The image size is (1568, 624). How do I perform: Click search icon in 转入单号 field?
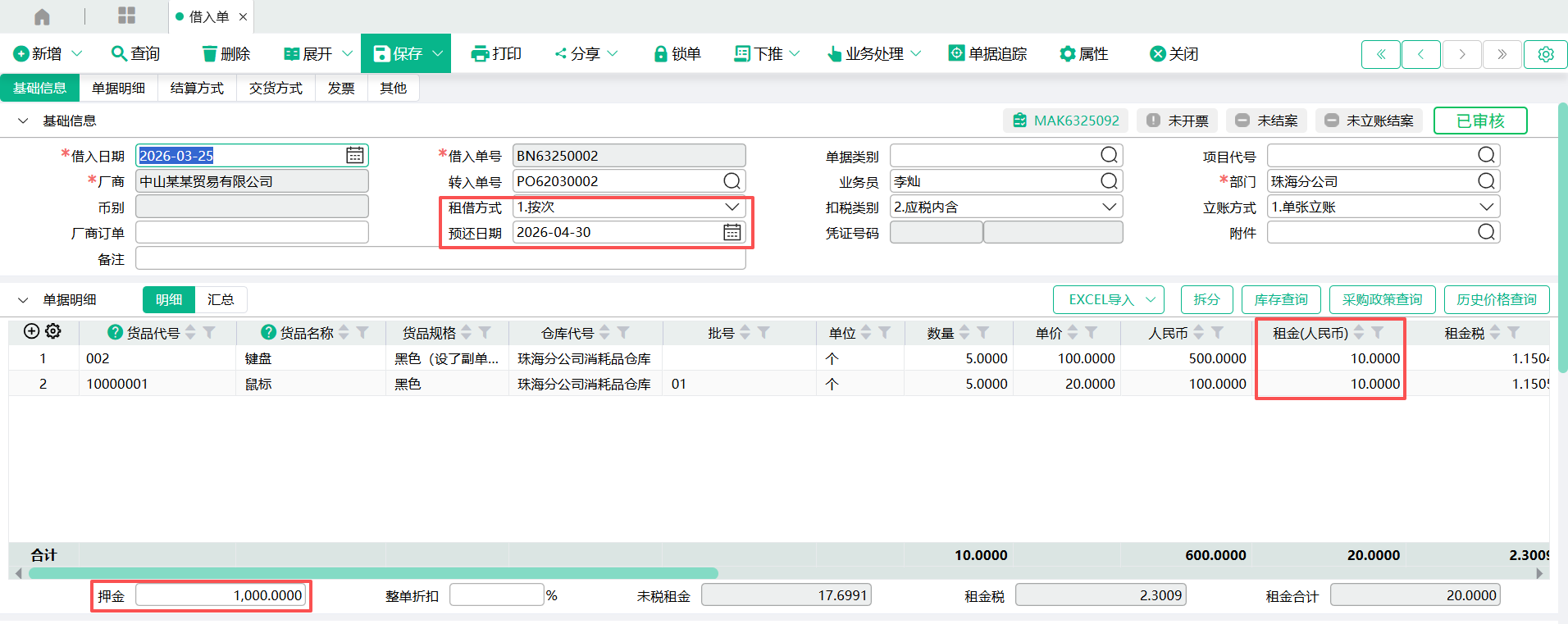click(732, 181)
